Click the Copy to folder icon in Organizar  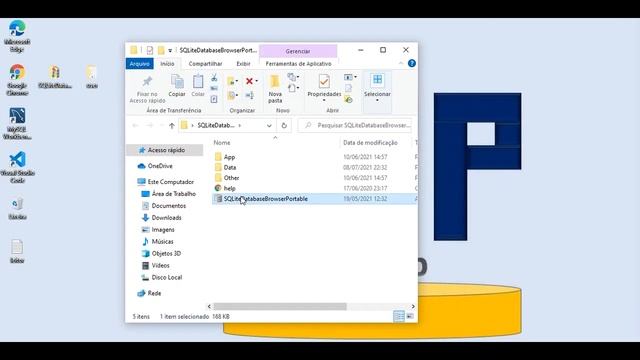pos(231,96)
